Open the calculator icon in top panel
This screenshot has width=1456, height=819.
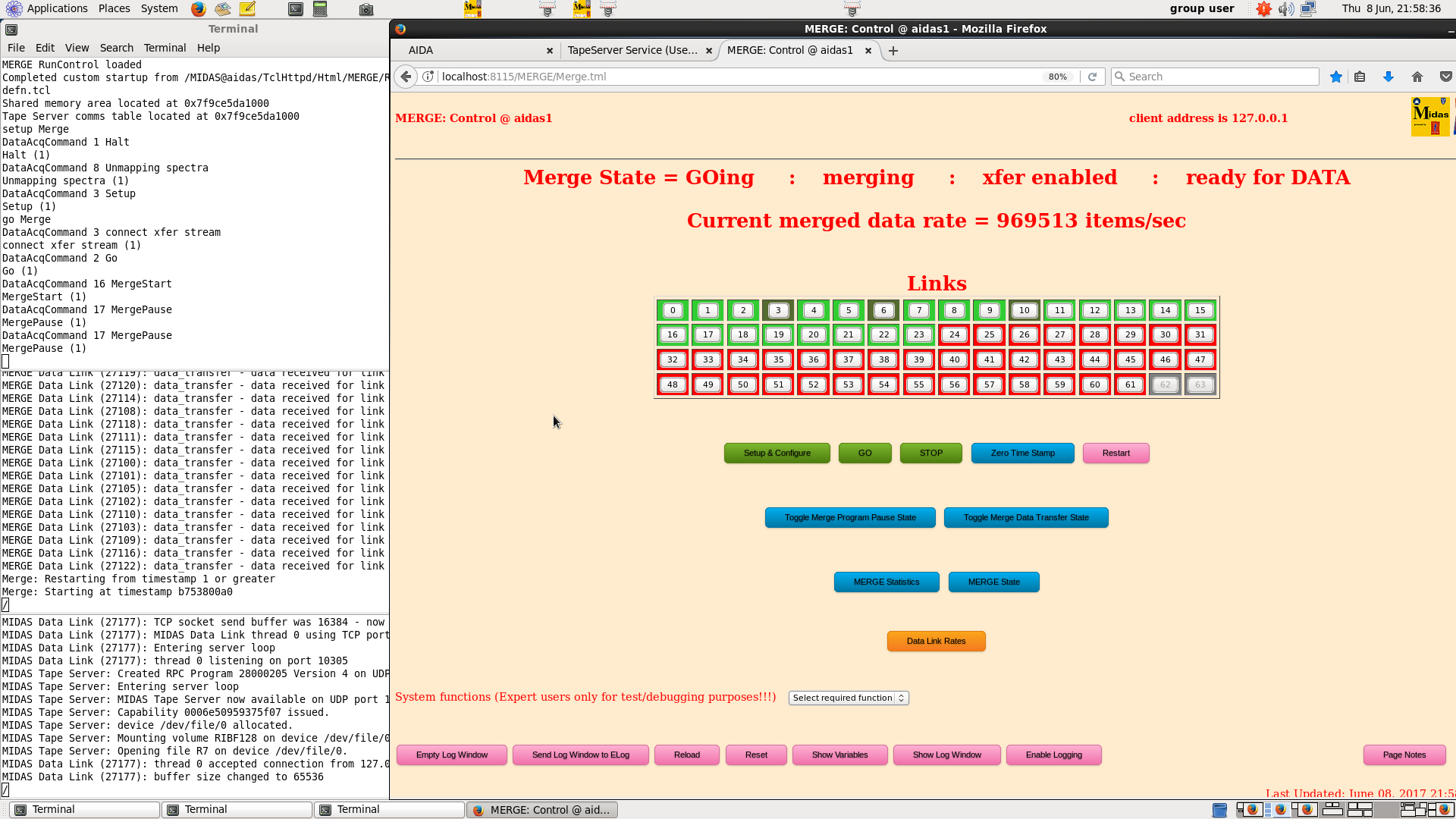(x=320, y=9)
